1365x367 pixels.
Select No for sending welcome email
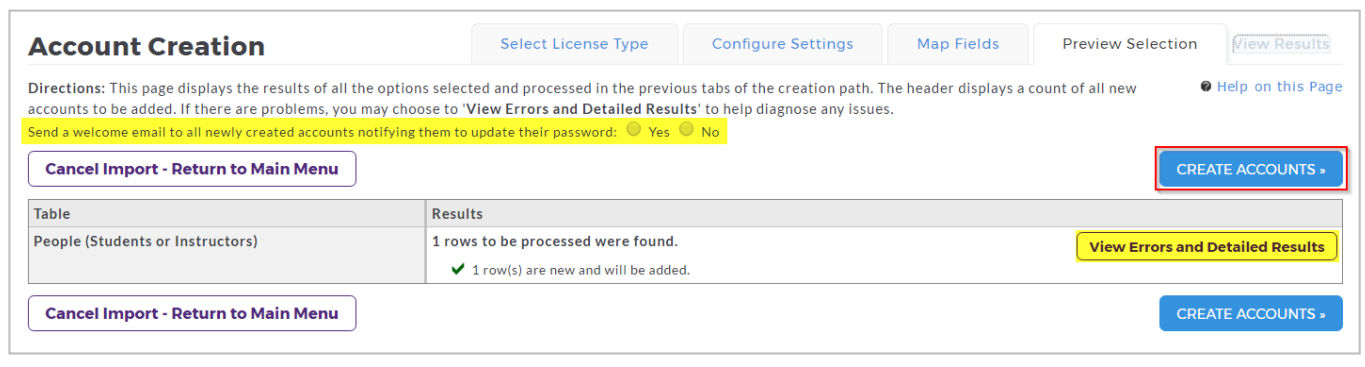tap(686, 130)
